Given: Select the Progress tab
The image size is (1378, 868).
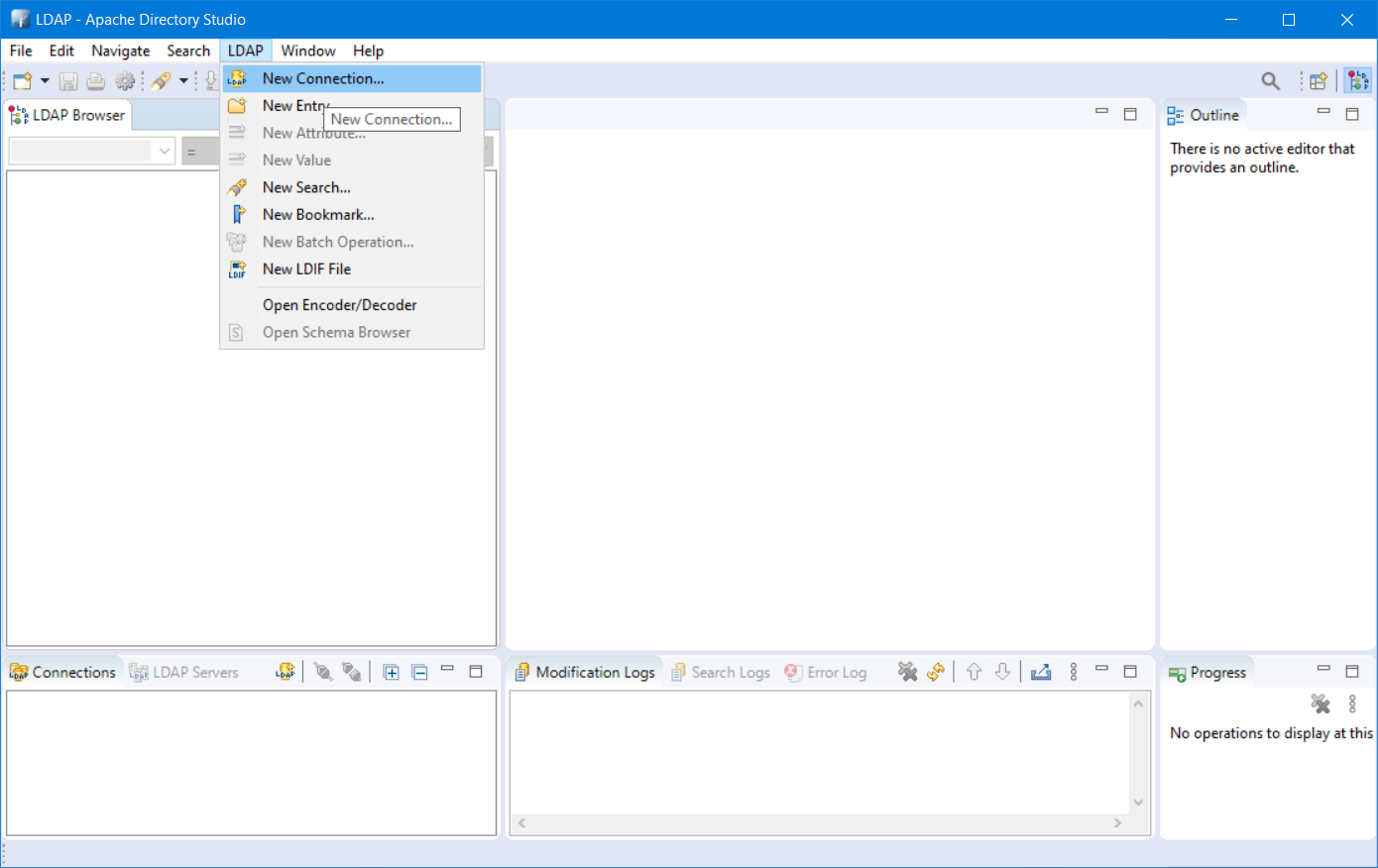Looking at the screenshot, I should [1207, 672].
